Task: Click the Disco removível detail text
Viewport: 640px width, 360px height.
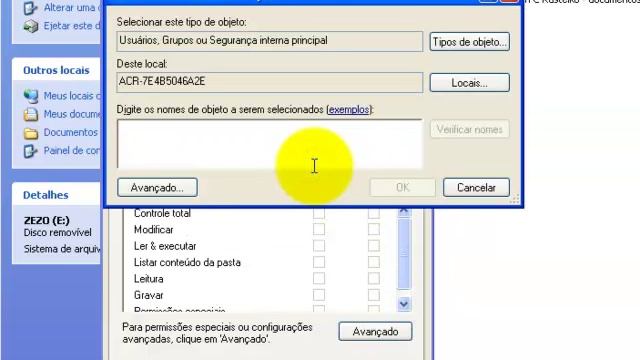Action: click(x=58, y=233)
